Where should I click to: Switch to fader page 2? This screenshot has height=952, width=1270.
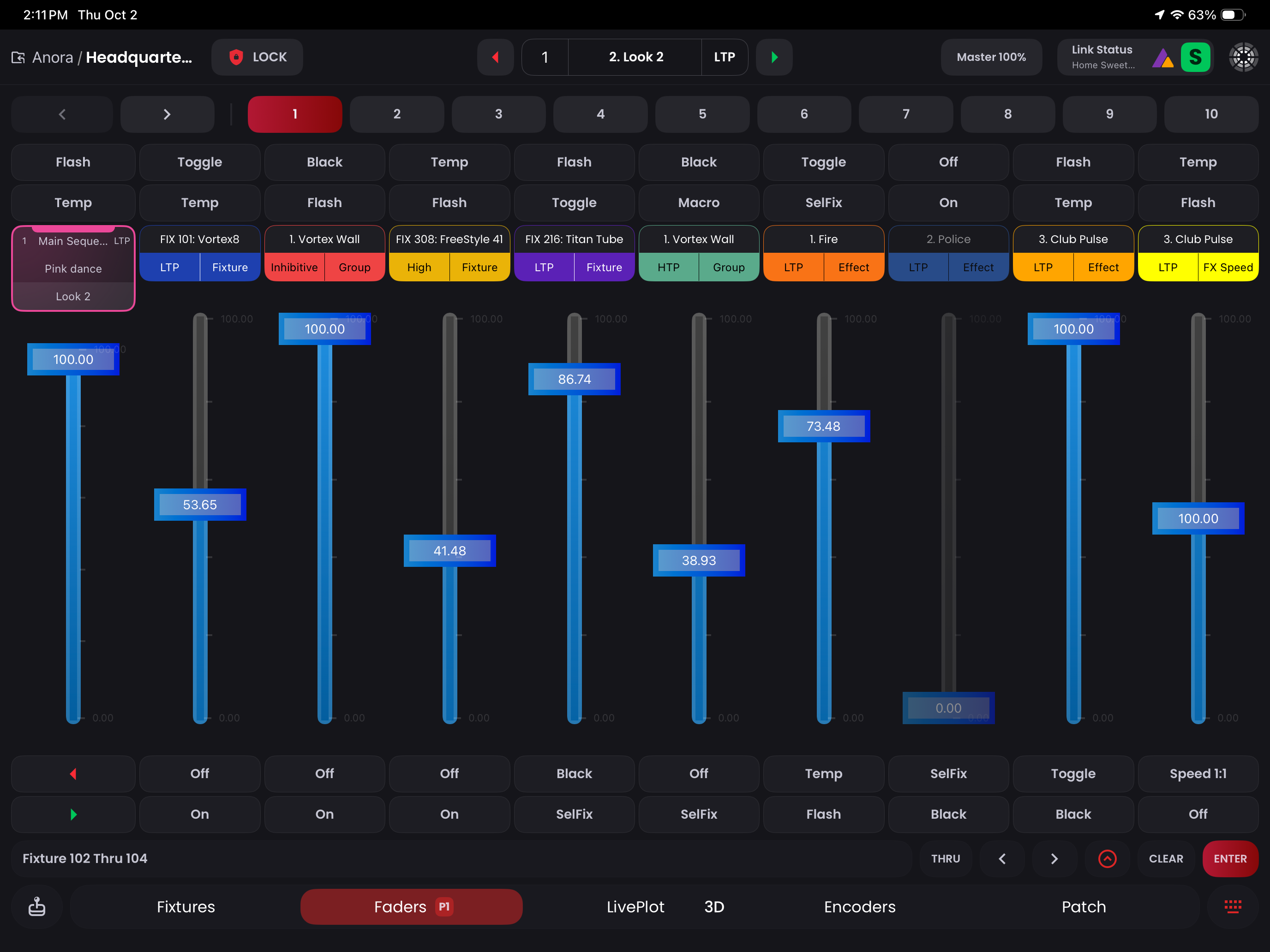coord(397,114)
